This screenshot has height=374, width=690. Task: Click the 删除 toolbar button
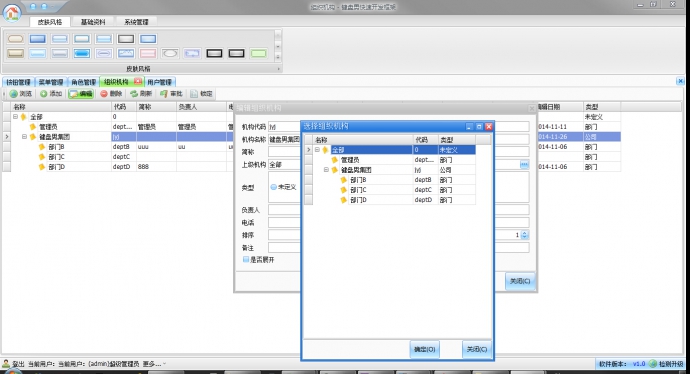(x=111, y=94)
